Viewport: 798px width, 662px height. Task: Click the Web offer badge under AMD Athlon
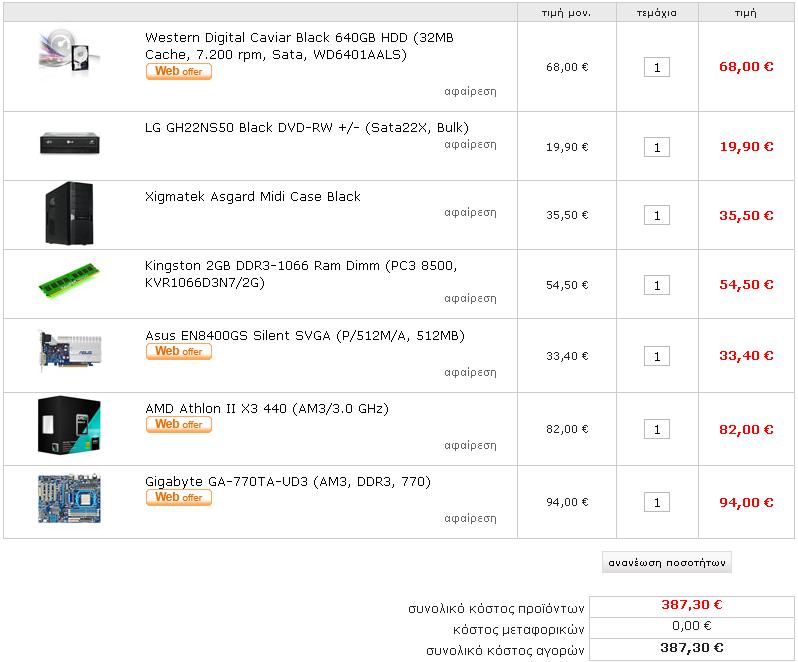click(x=179, y=424)
